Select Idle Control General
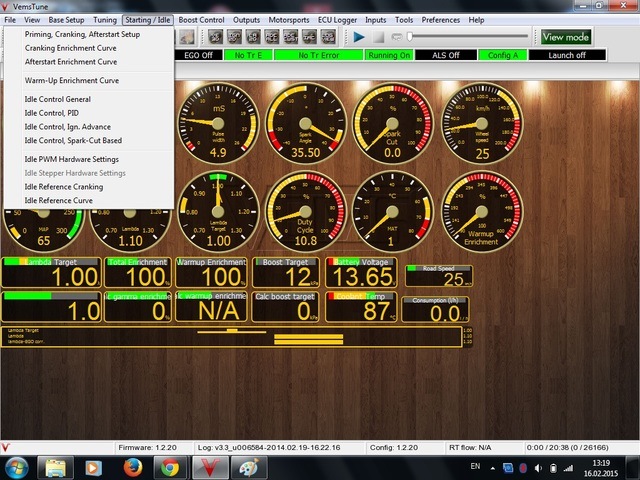The width and height of the screenshot is (640, 480). point(89,99)
